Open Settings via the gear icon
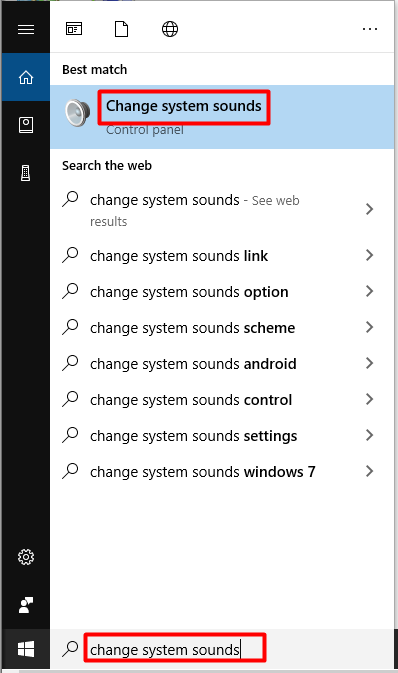 coord(26,557)
